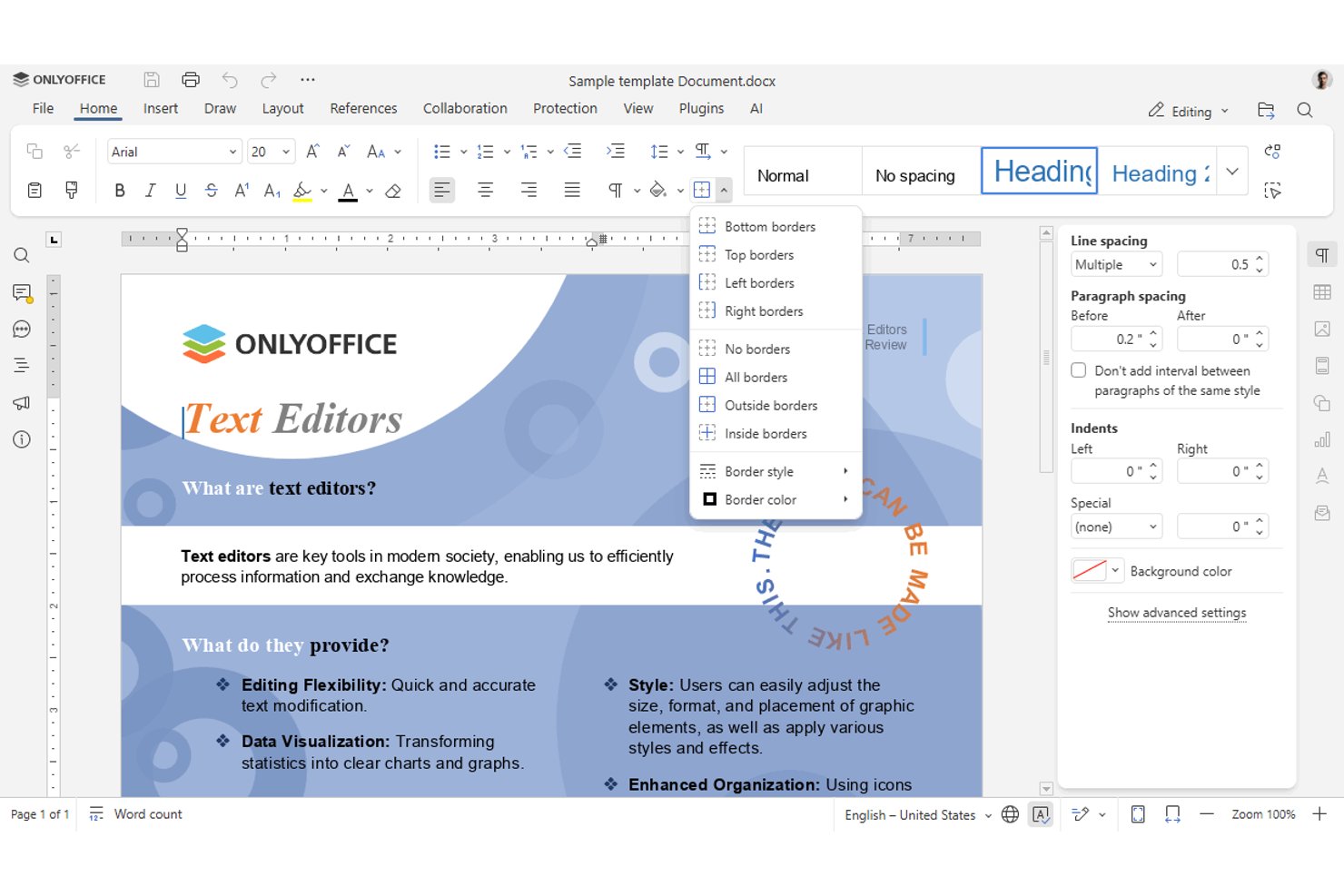Viewport: 1344px width, 896px height.
Task: Click Show advanced settings link
Action: click(x=1176, y=613)
